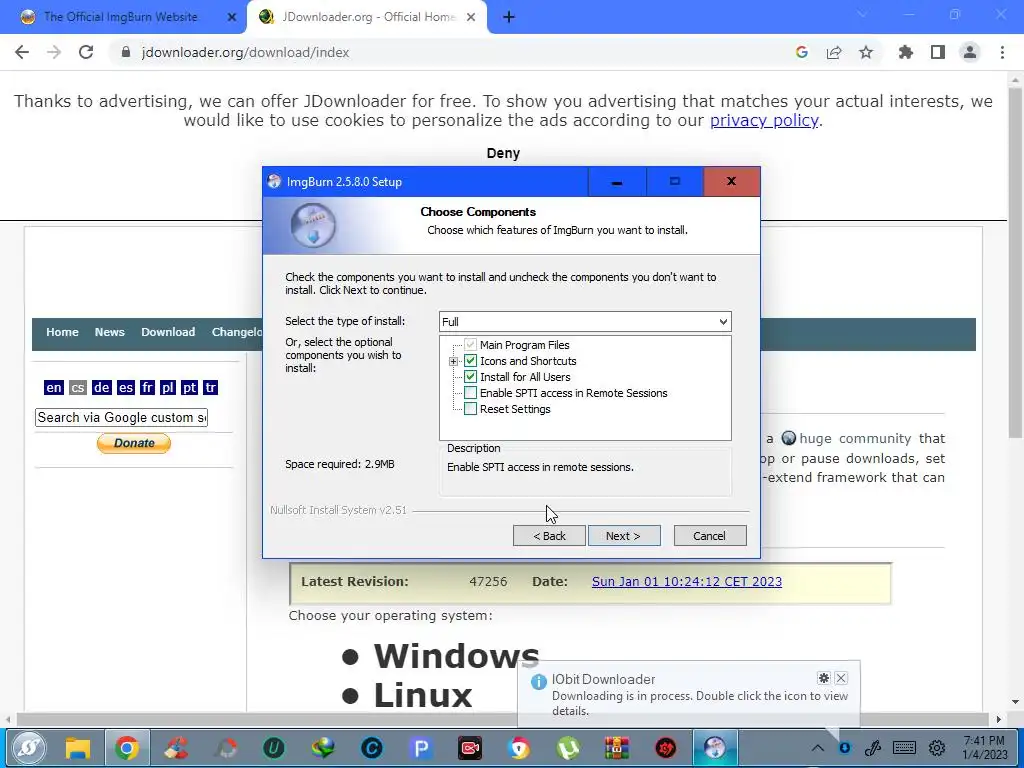Switch to The Official ImgBurn Website tab
Viewport: 1024px width, 768px height.
[x=121, y=17]
